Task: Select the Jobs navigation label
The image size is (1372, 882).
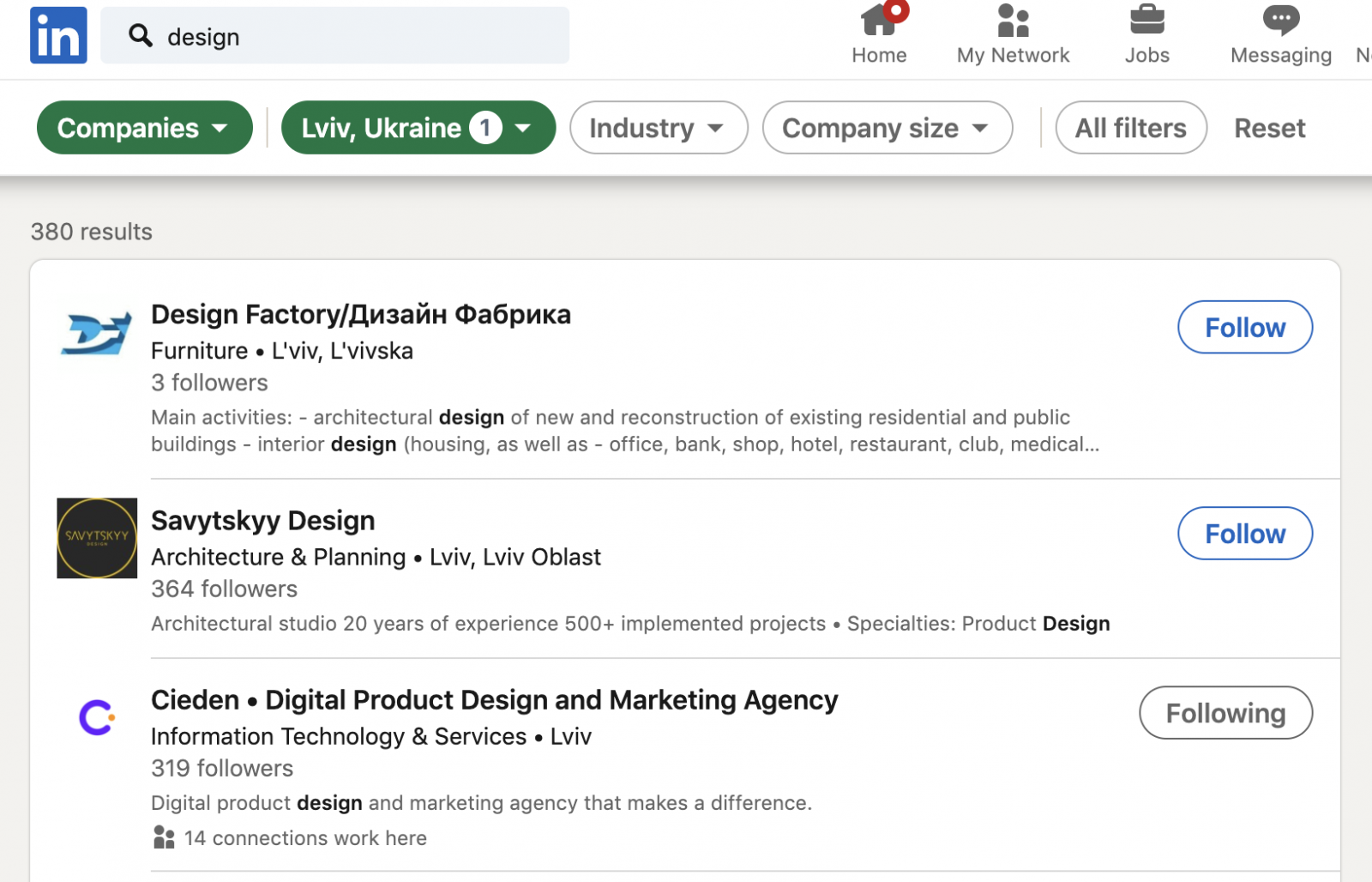Action: pyautogui.click(x=1146, y=55)
